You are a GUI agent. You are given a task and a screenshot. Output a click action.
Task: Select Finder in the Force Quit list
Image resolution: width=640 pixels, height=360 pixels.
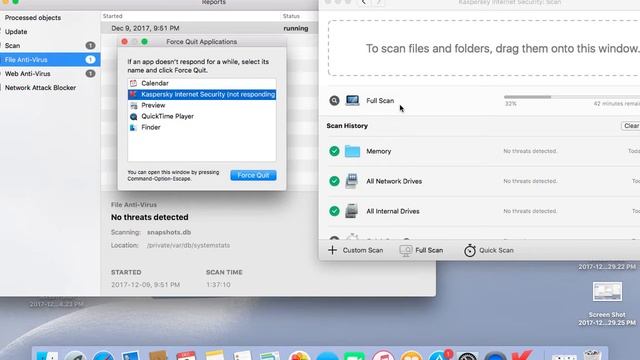(x=151, y=127)
